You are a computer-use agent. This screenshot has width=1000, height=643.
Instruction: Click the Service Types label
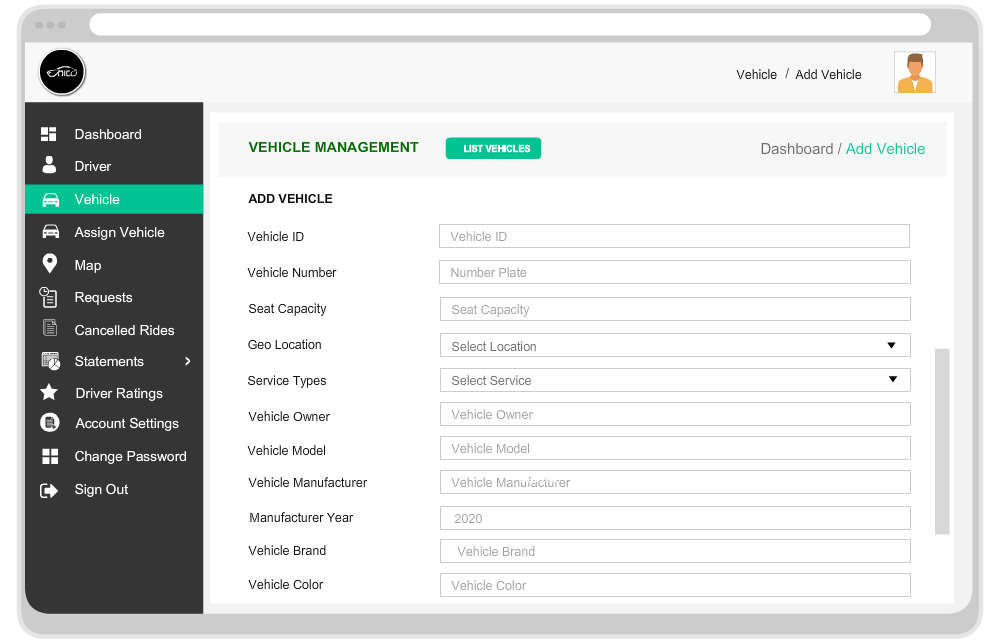286,381
